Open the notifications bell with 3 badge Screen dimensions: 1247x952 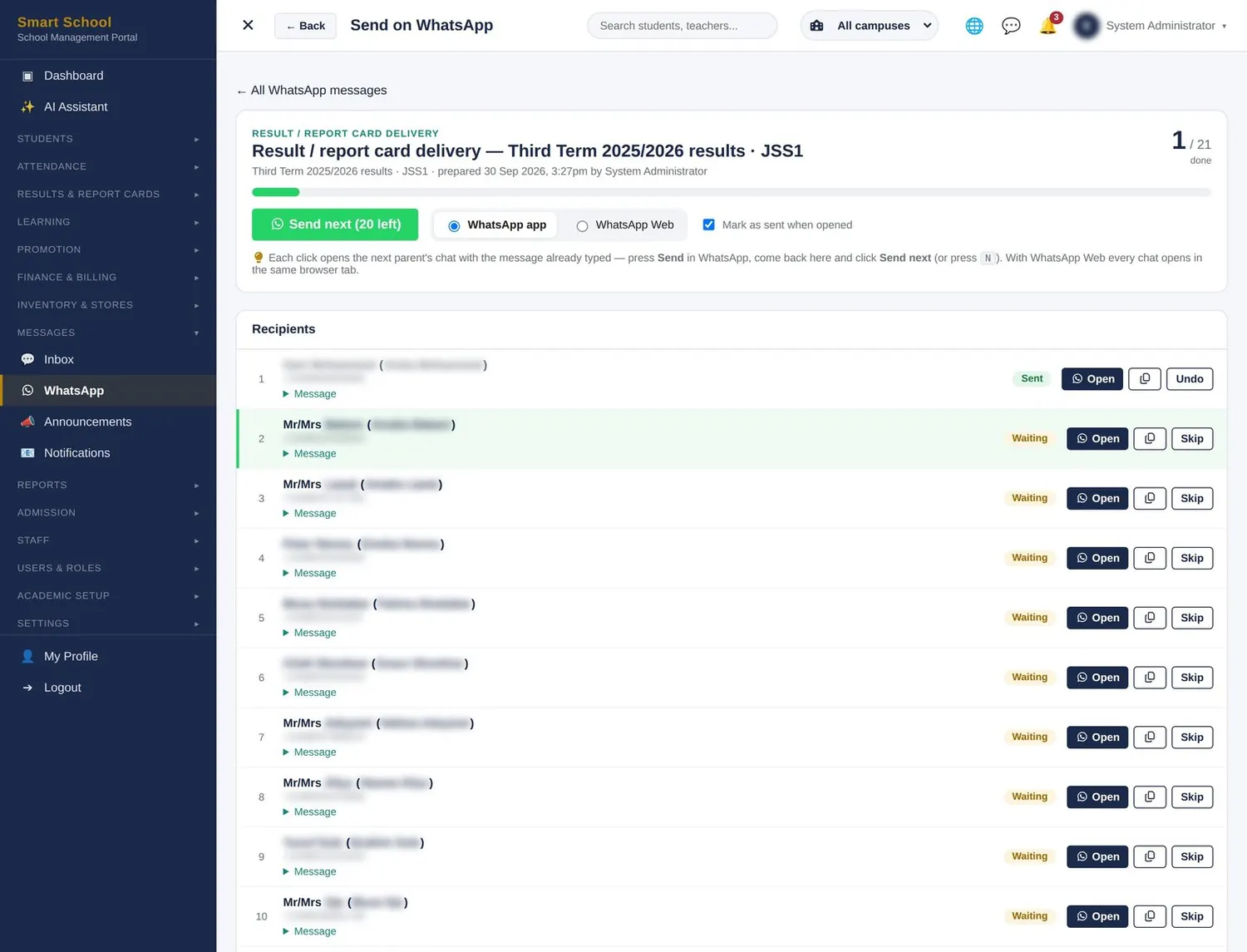(1048, 26)
